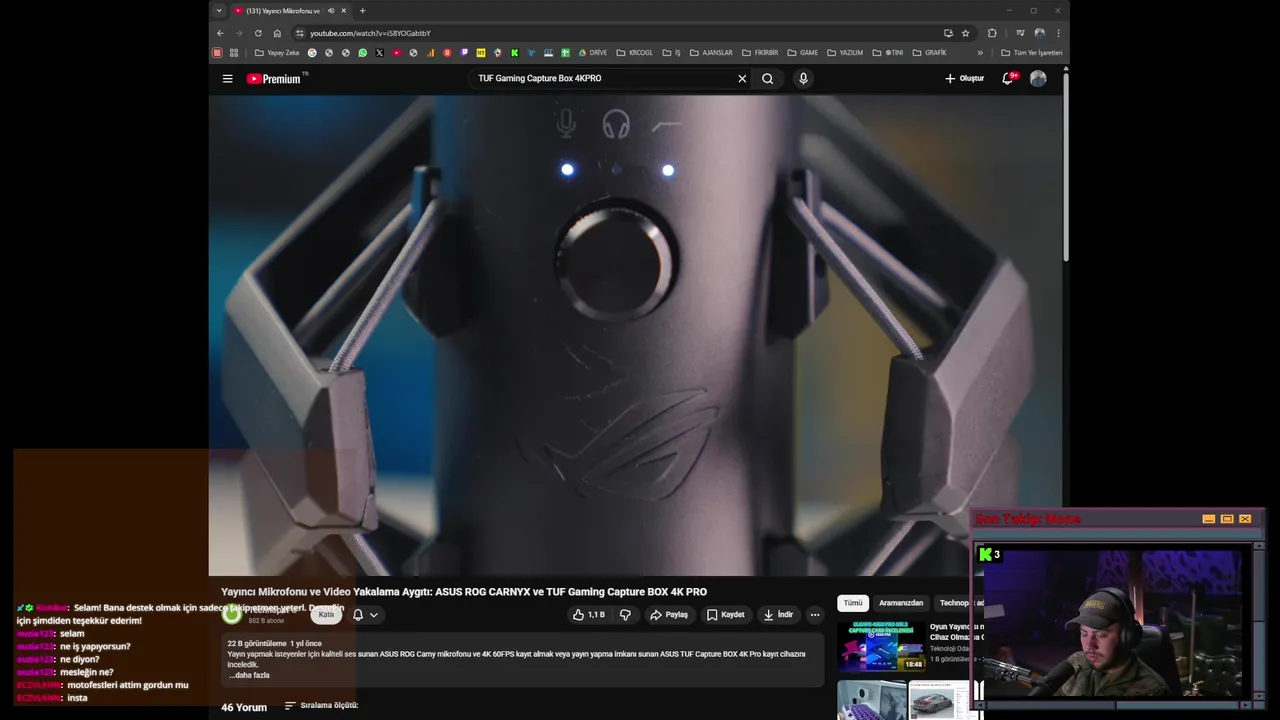
Task: Open the Chrome tab search dropdown
Action: (x=219, y=11)
